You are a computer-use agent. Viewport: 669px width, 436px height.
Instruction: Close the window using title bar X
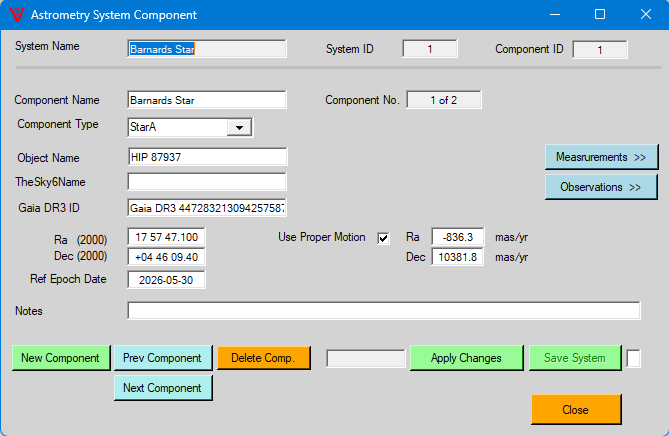tap(646, 15)
